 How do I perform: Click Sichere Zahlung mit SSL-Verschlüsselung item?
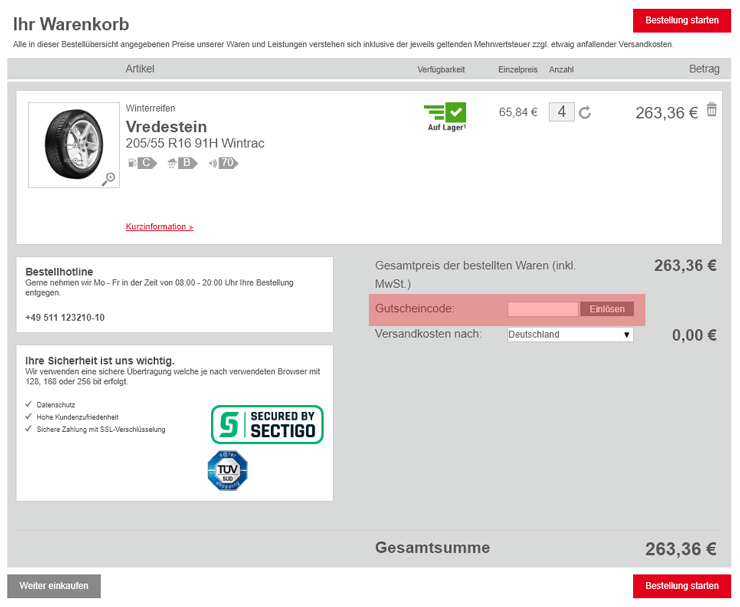coord(101,430)
